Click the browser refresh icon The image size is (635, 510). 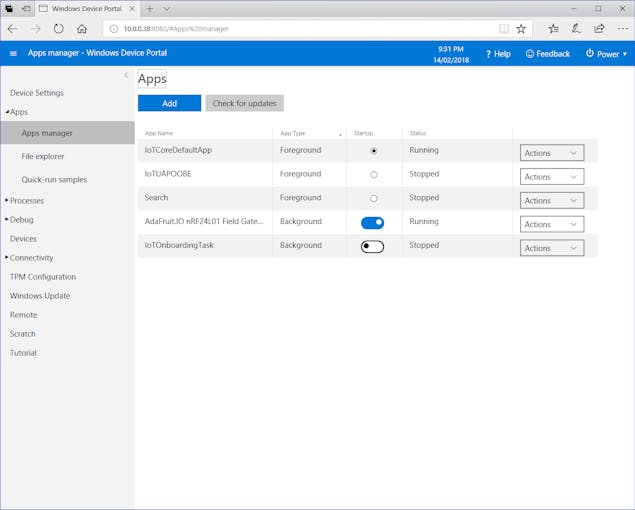point(59,29)
